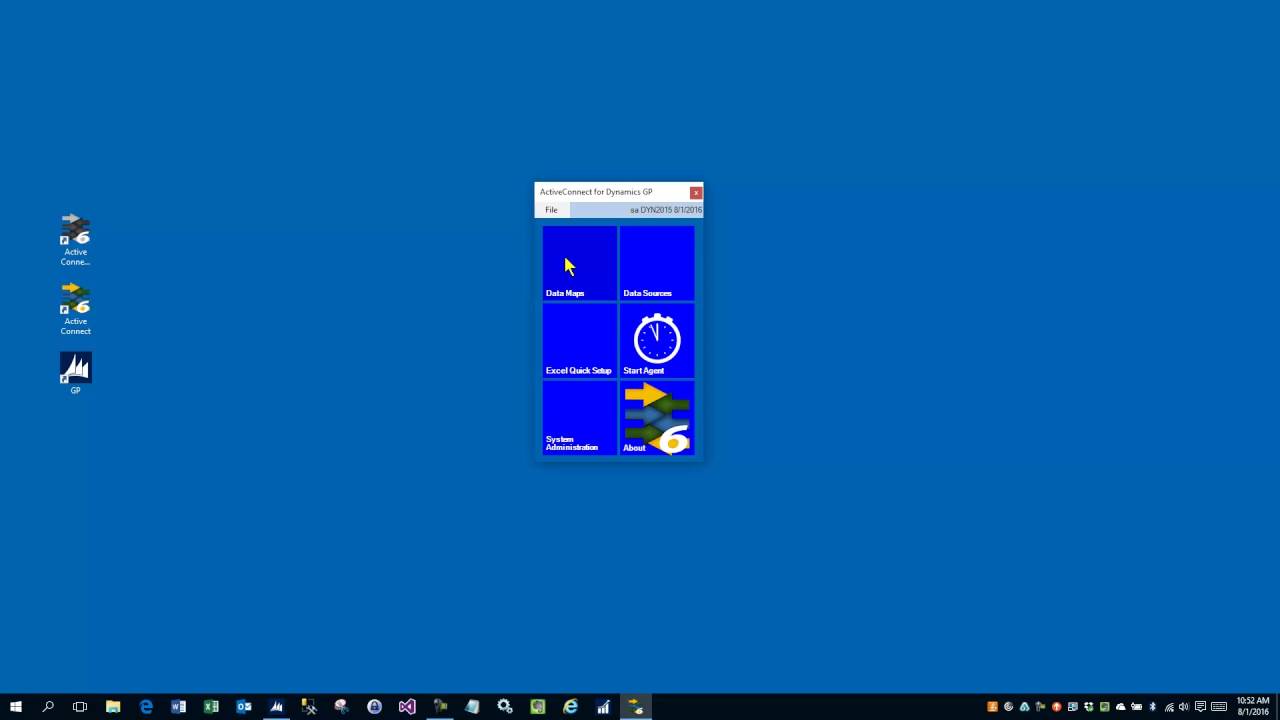Launch Visual Studio from the taskbar
1280x720 pixels.
pyautogui.click(x=407, y=707)
